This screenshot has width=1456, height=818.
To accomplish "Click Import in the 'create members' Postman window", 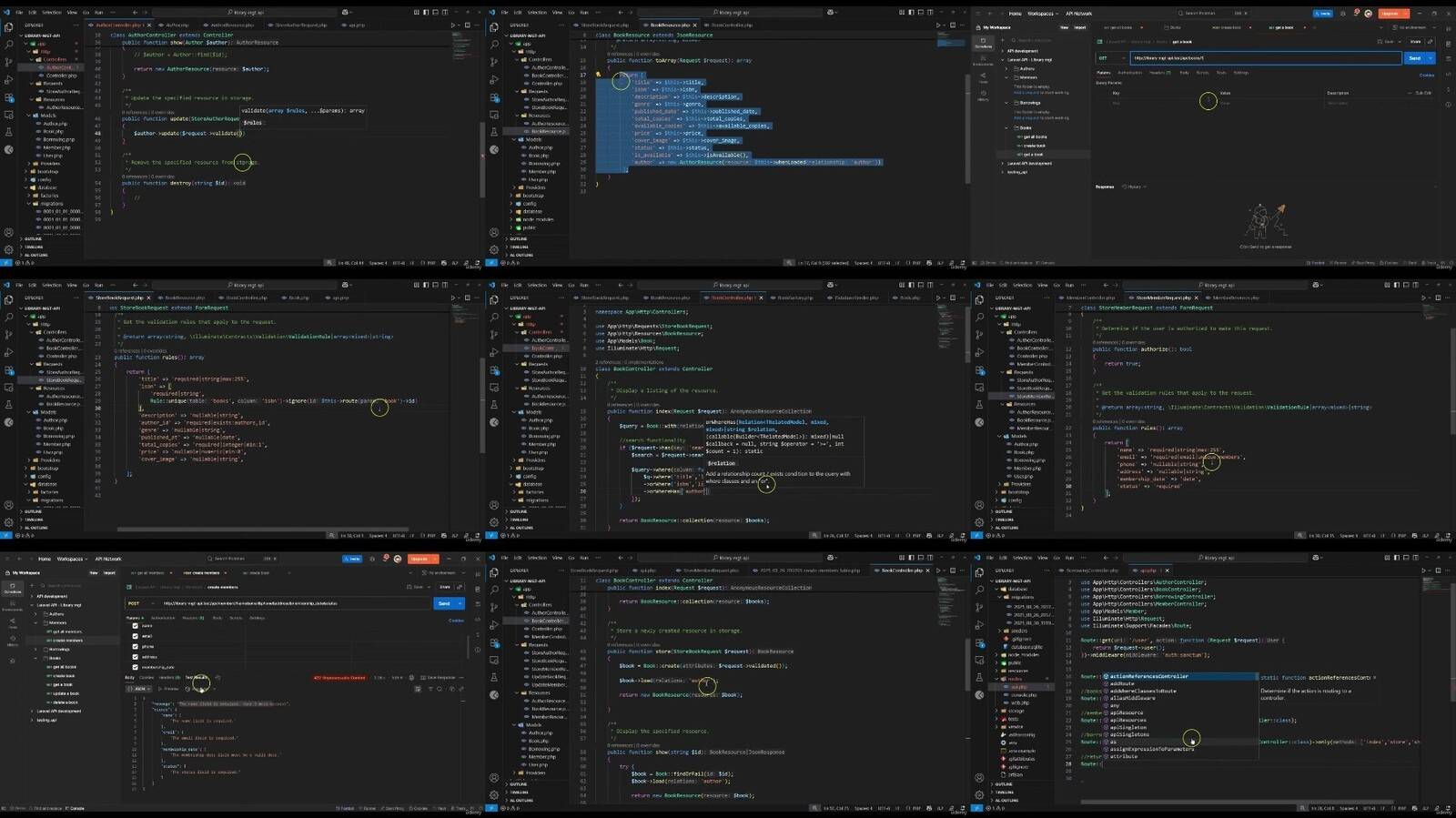I will 109,573.
